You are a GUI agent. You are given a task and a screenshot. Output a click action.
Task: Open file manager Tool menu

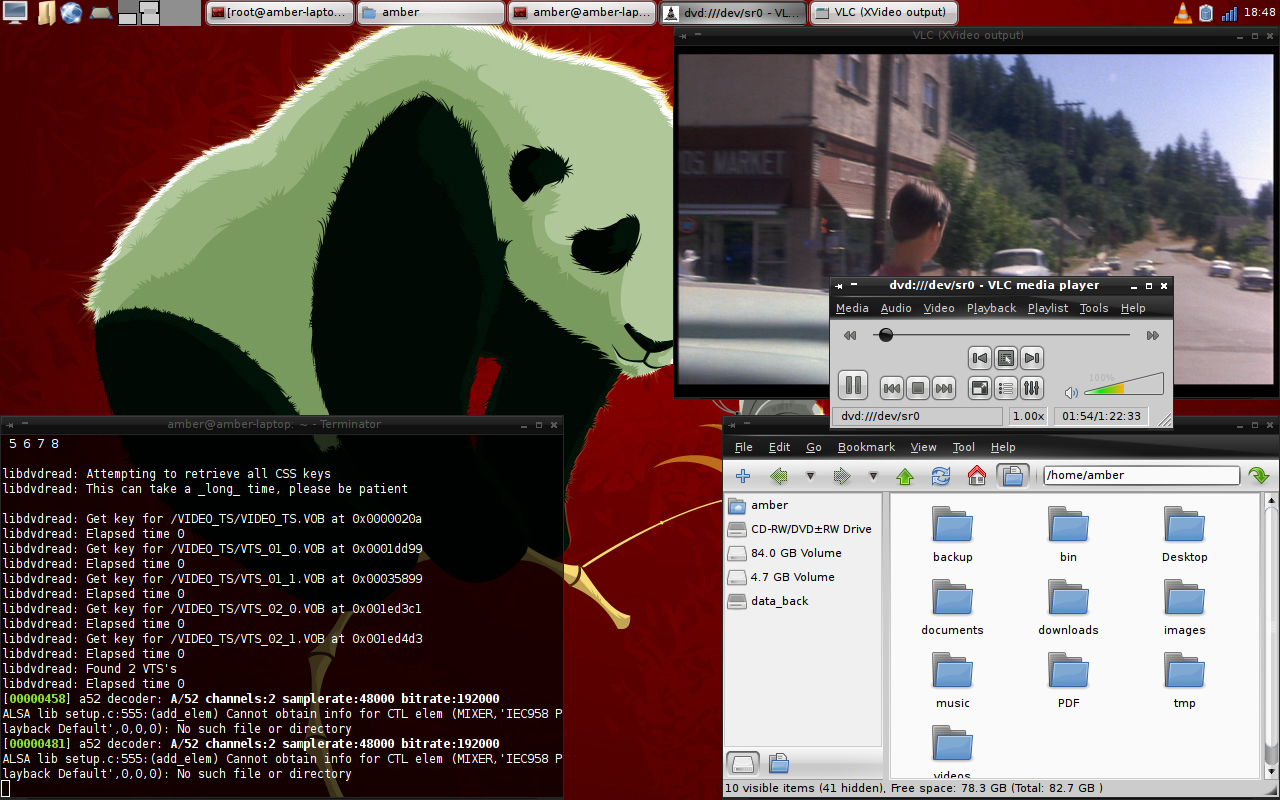click(x=964, y=447)
